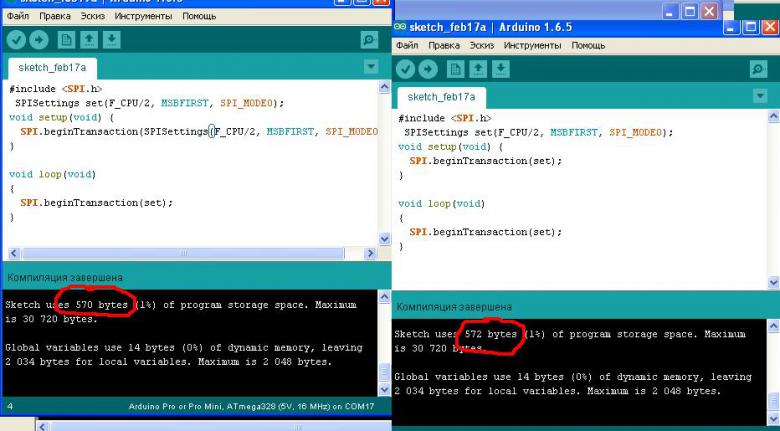Screen dimensions: 780x431
Task: Expand tab dropdown arrow in right window
Action: (x=760, y=96)
